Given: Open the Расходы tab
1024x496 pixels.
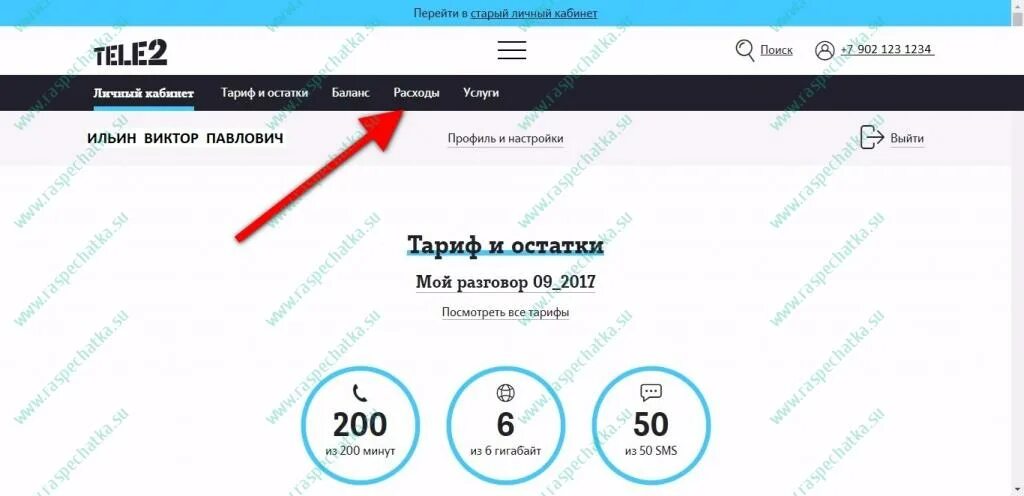Looking at the screenshot, I should point(417,93).
